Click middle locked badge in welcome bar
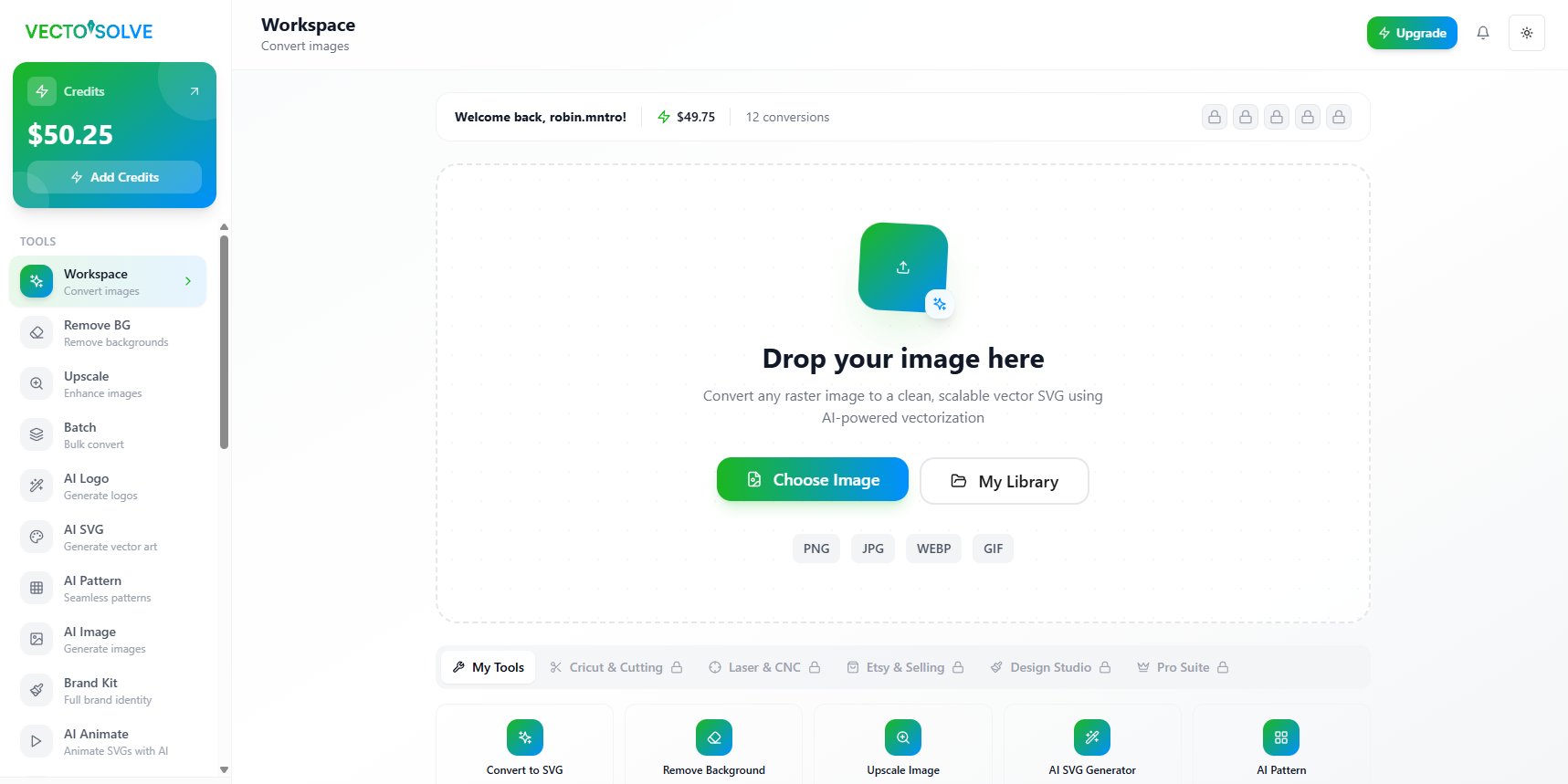The width and height of the screenshot is (1568, 784). click(1277, 117)
